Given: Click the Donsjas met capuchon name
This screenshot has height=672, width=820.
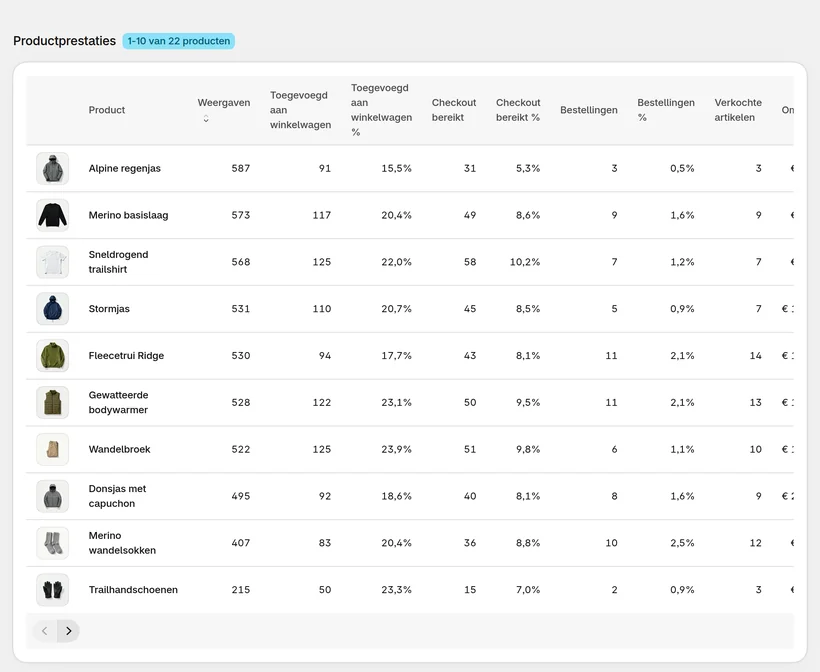Looking at the screenshot, I should [x=117, y=496].
